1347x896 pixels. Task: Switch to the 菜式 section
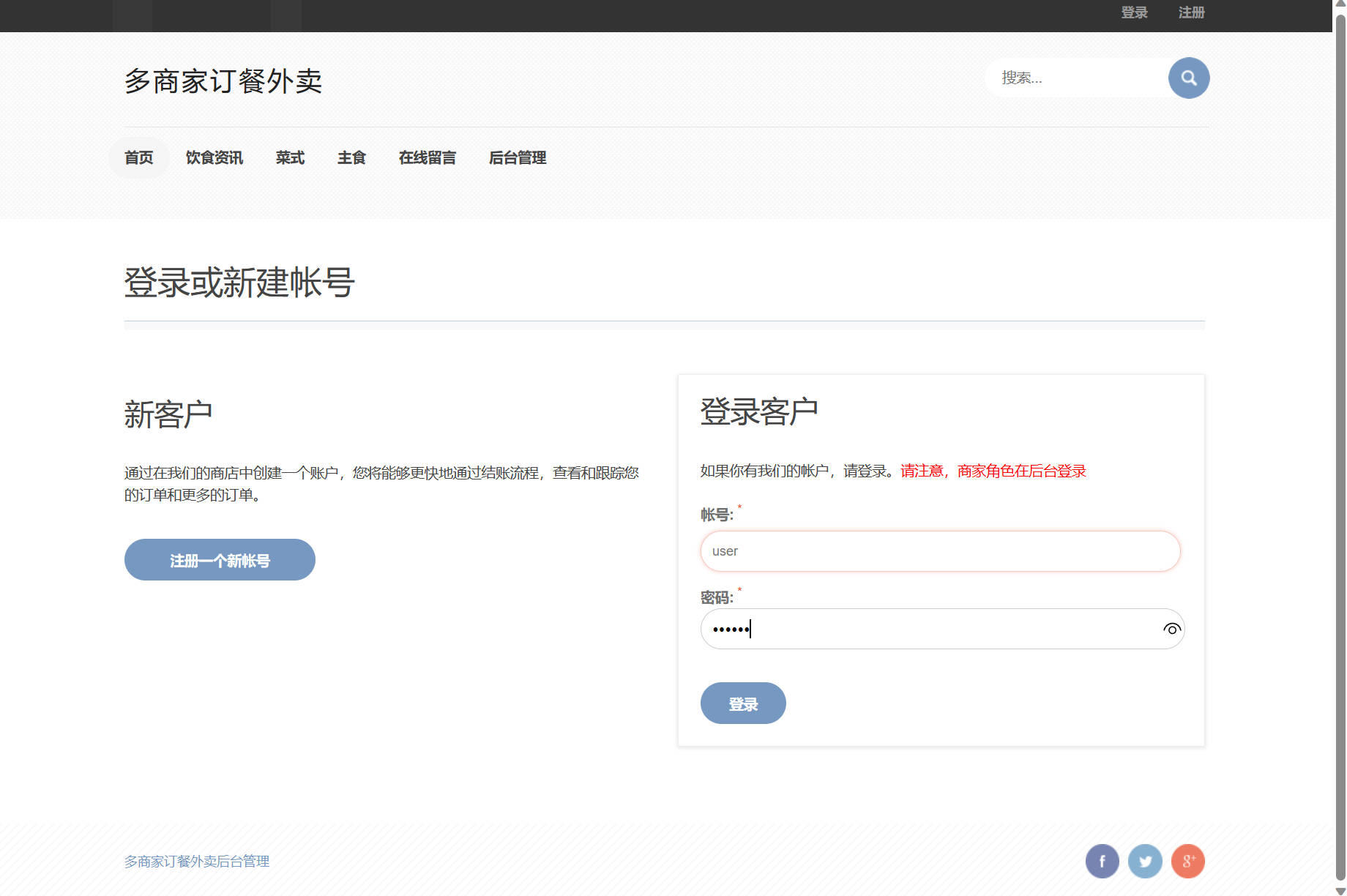pos(290,157)
